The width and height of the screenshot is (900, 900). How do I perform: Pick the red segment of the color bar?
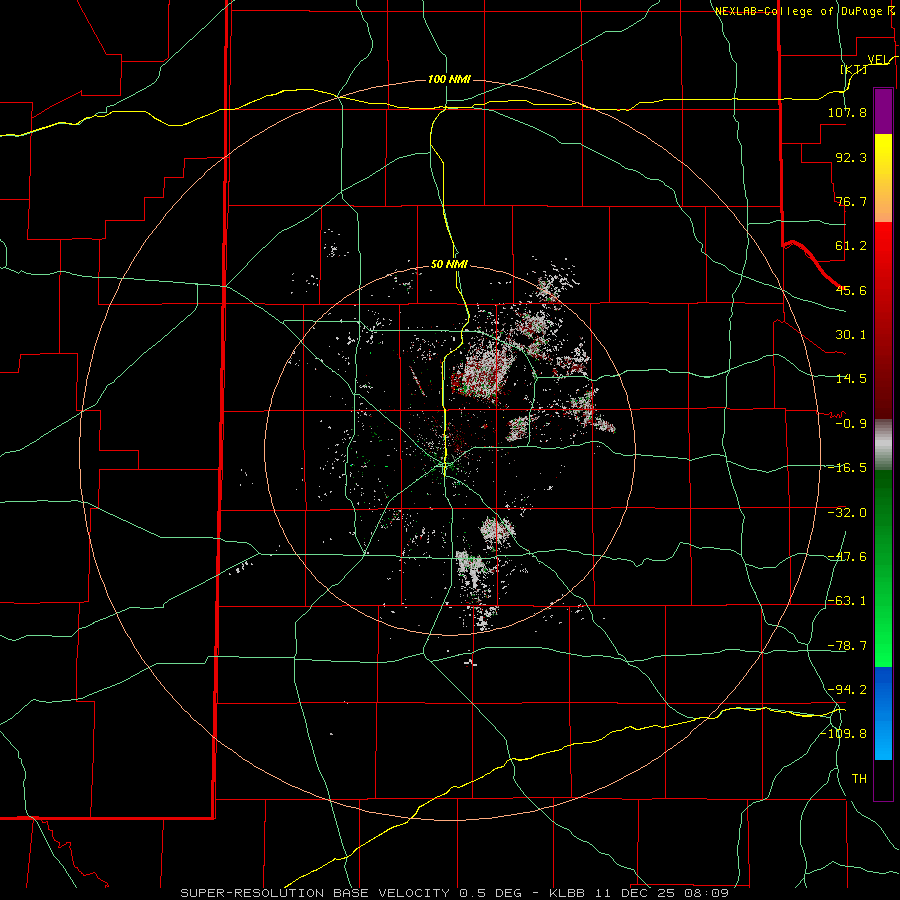883,320
